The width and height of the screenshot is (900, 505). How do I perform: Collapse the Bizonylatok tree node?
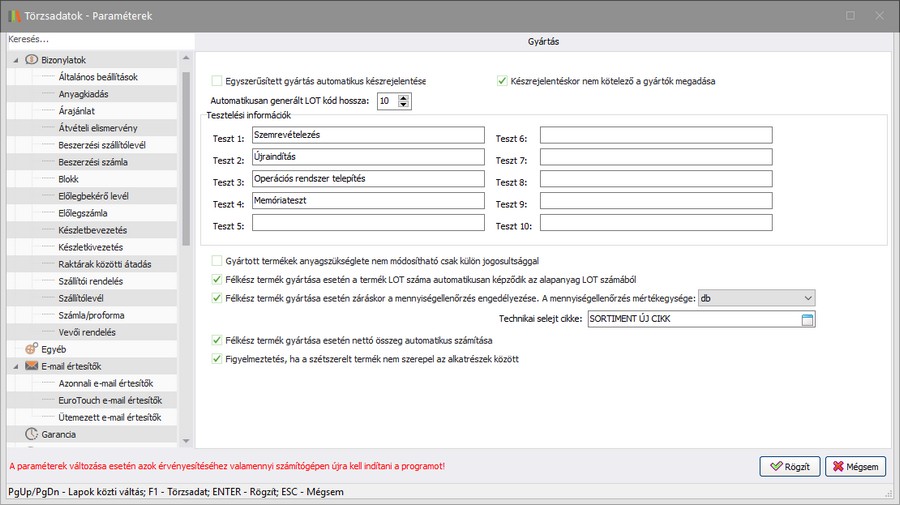[x=16, y=60]
